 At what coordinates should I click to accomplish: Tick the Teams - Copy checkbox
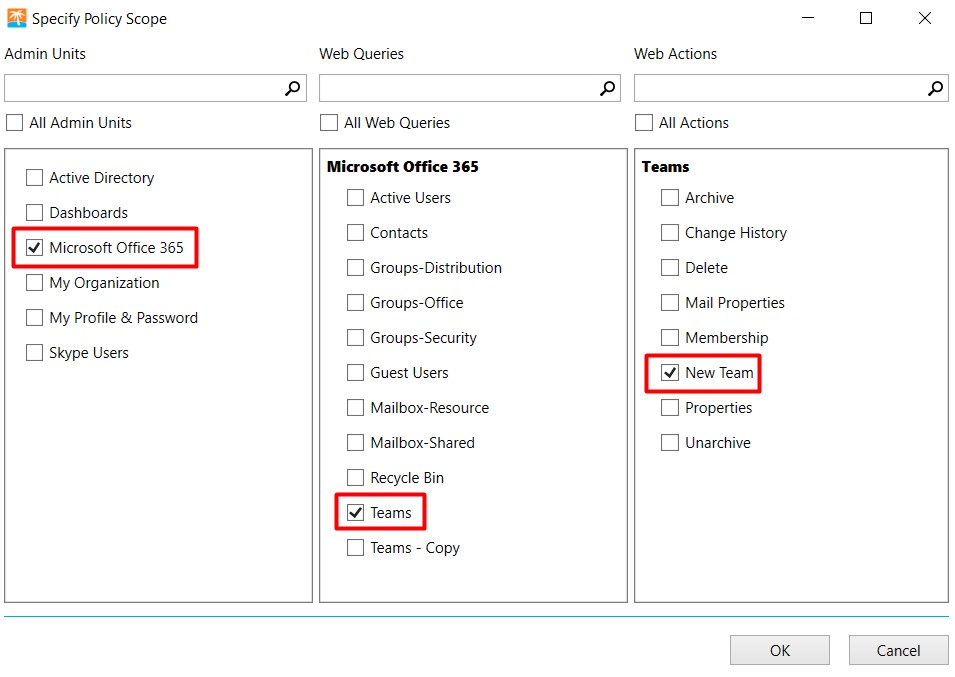[x=356, y=548]
